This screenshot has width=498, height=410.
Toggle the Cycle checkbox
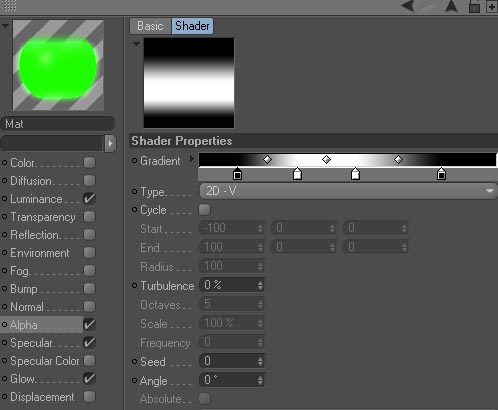[204, 210]
